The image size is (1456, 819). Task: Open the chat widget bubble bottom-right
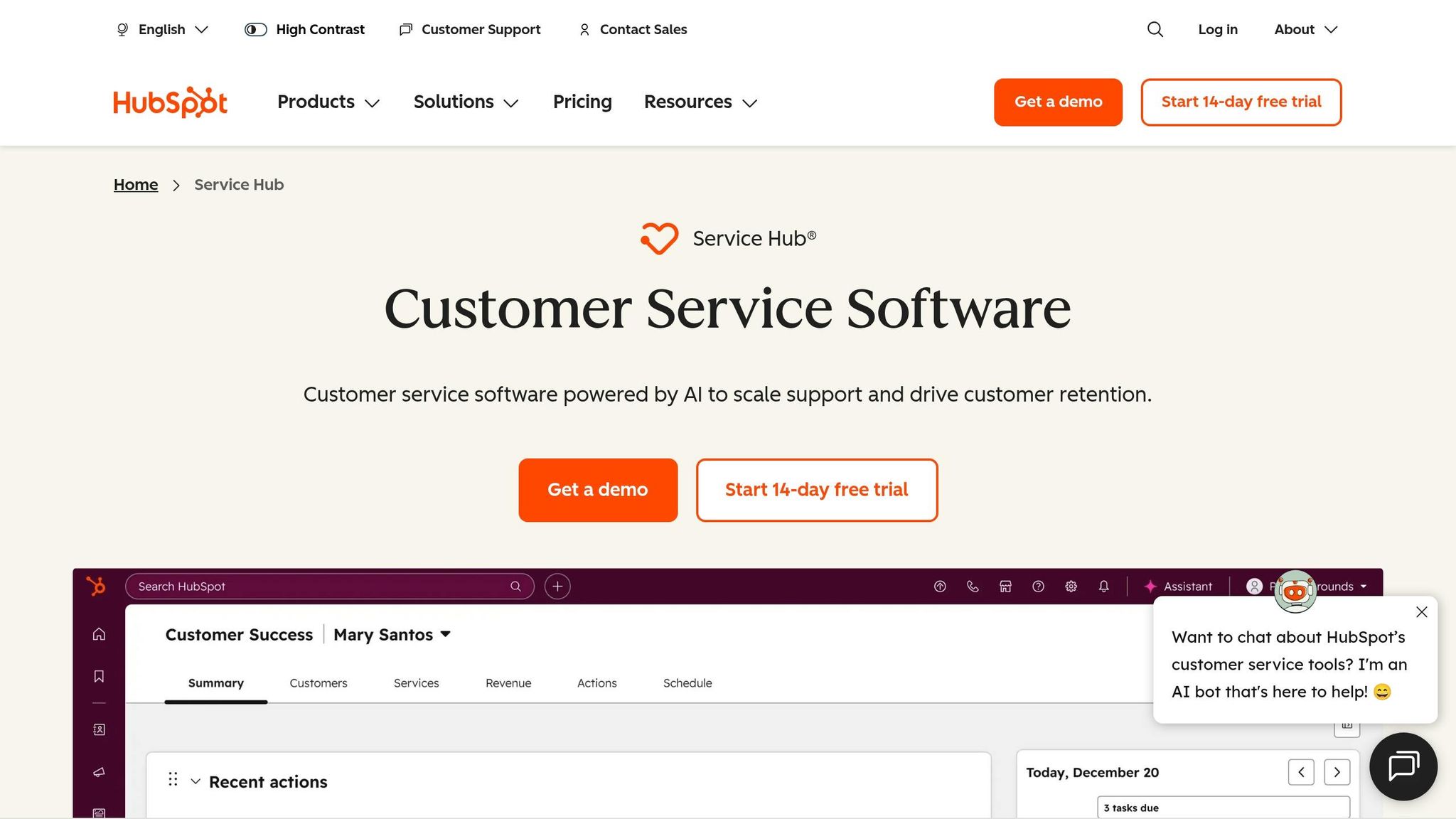click(1402, 767)
